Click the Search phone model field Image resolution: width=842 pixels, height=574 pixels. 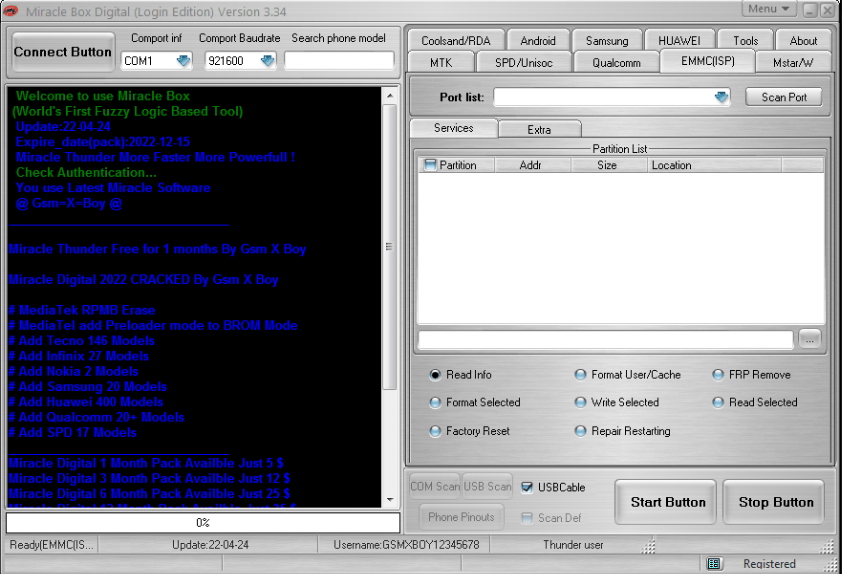(339, 61)
